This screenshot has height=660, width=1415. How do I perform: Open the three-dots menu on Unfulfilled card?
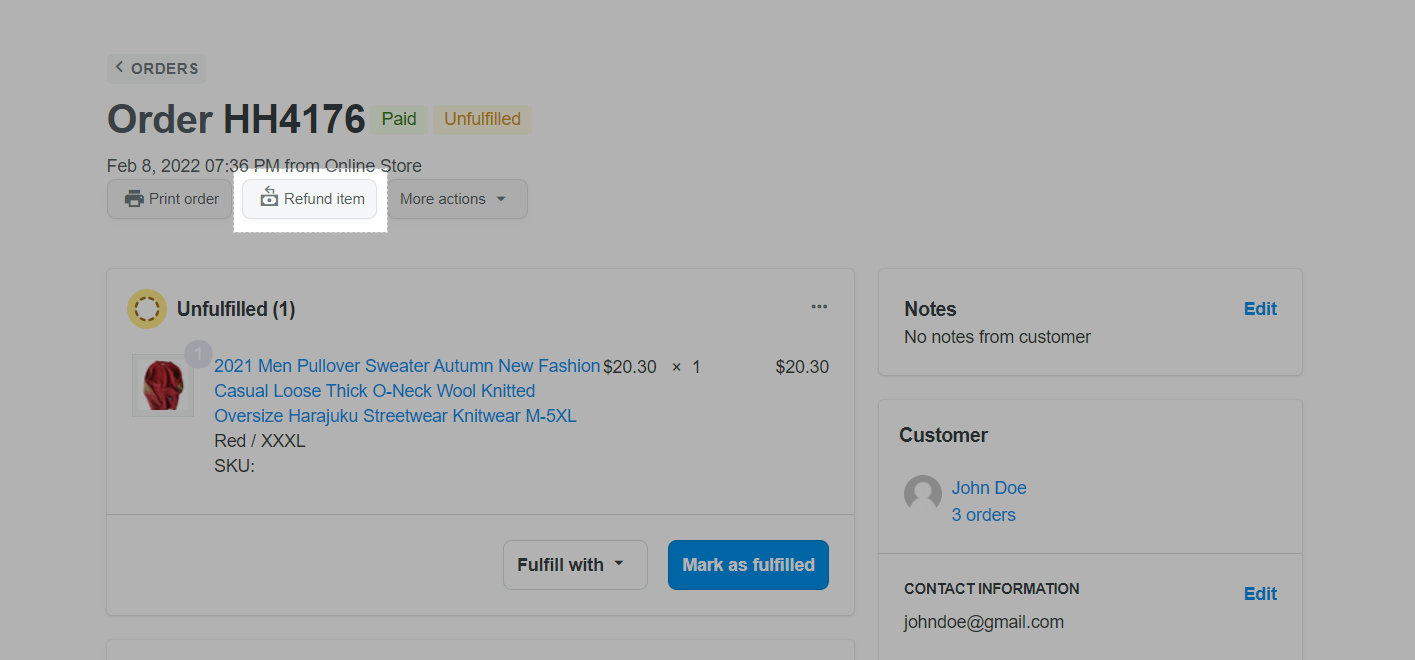[819, 307]
